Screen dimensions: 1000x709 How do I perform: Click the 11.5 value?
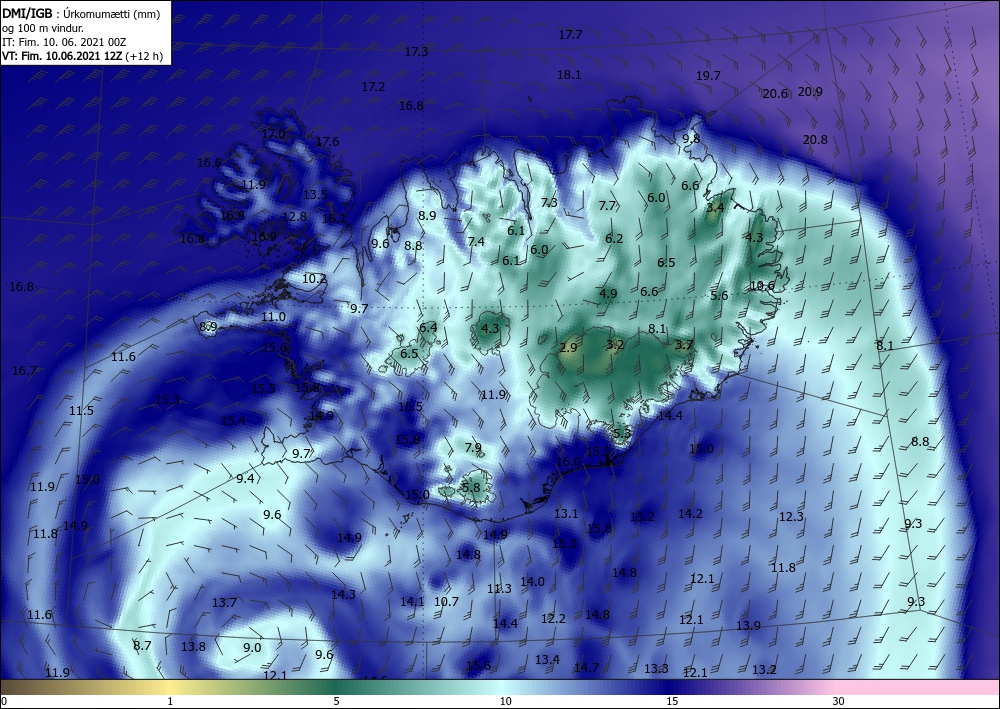(x=81, y=411)
